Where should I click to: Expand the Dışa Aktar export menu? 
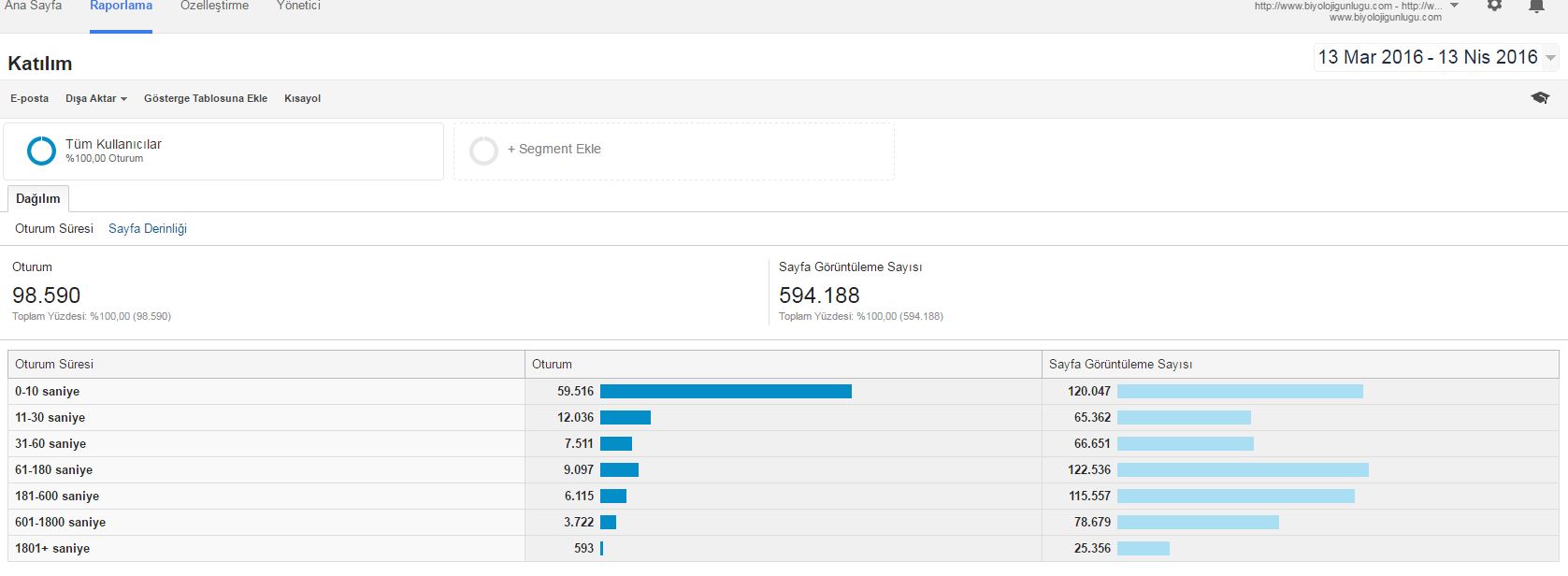tap(96, 98)
